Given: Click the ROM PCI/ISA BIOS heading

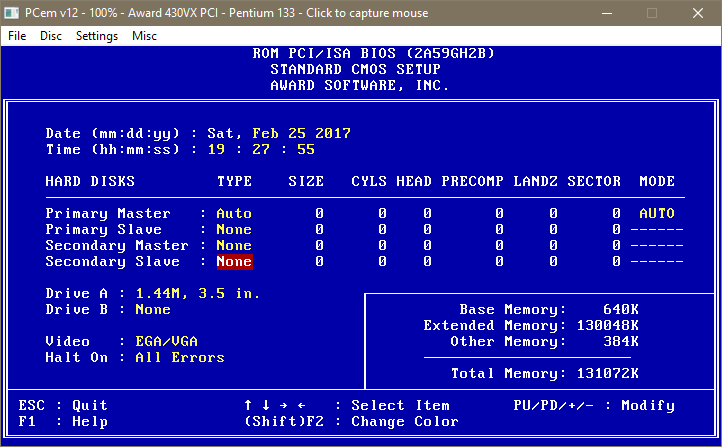Looking at the screenshot, I should click(x=373, y=53).
